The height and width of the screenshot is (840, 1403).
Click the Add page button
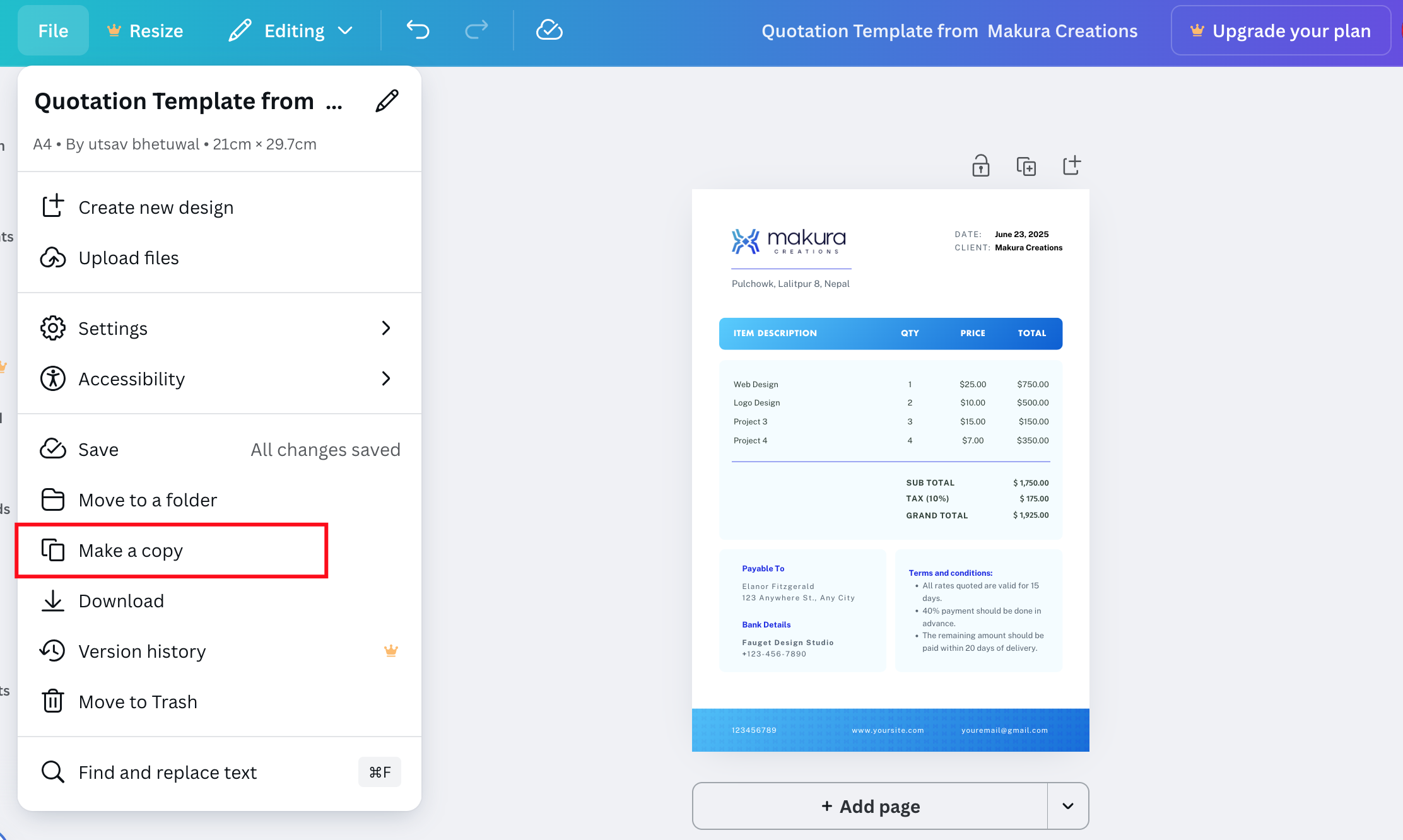[870, 806]
